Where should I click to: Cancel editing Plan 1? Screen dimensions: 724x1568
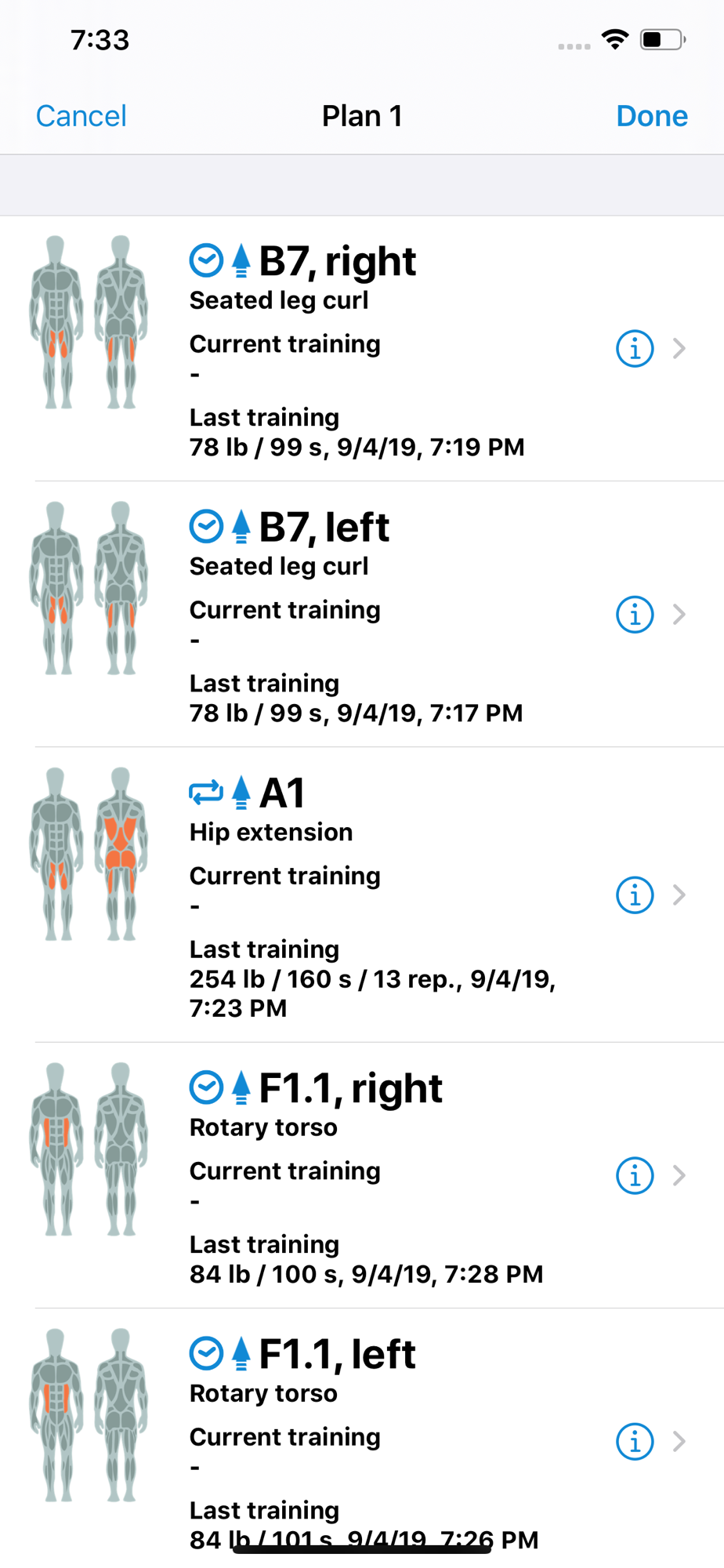coord(81,116)
